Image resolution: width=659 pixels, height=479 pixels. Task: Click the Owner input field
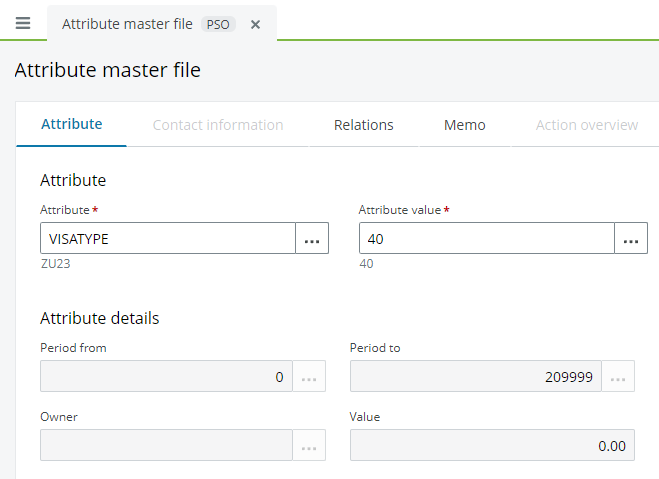point(166,446)
